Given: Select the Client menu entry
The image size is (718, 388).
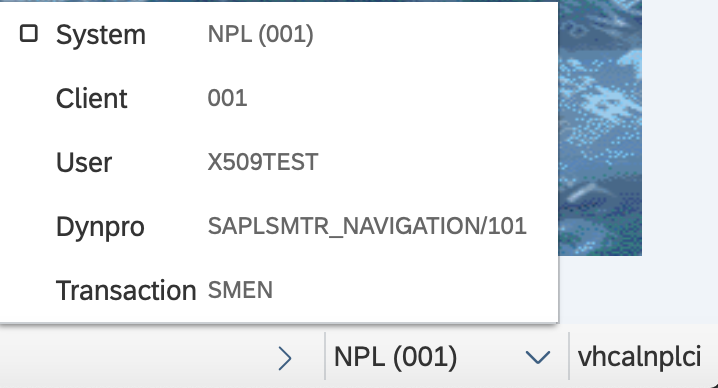Looking at the screenshot, I should click(279, 98).
